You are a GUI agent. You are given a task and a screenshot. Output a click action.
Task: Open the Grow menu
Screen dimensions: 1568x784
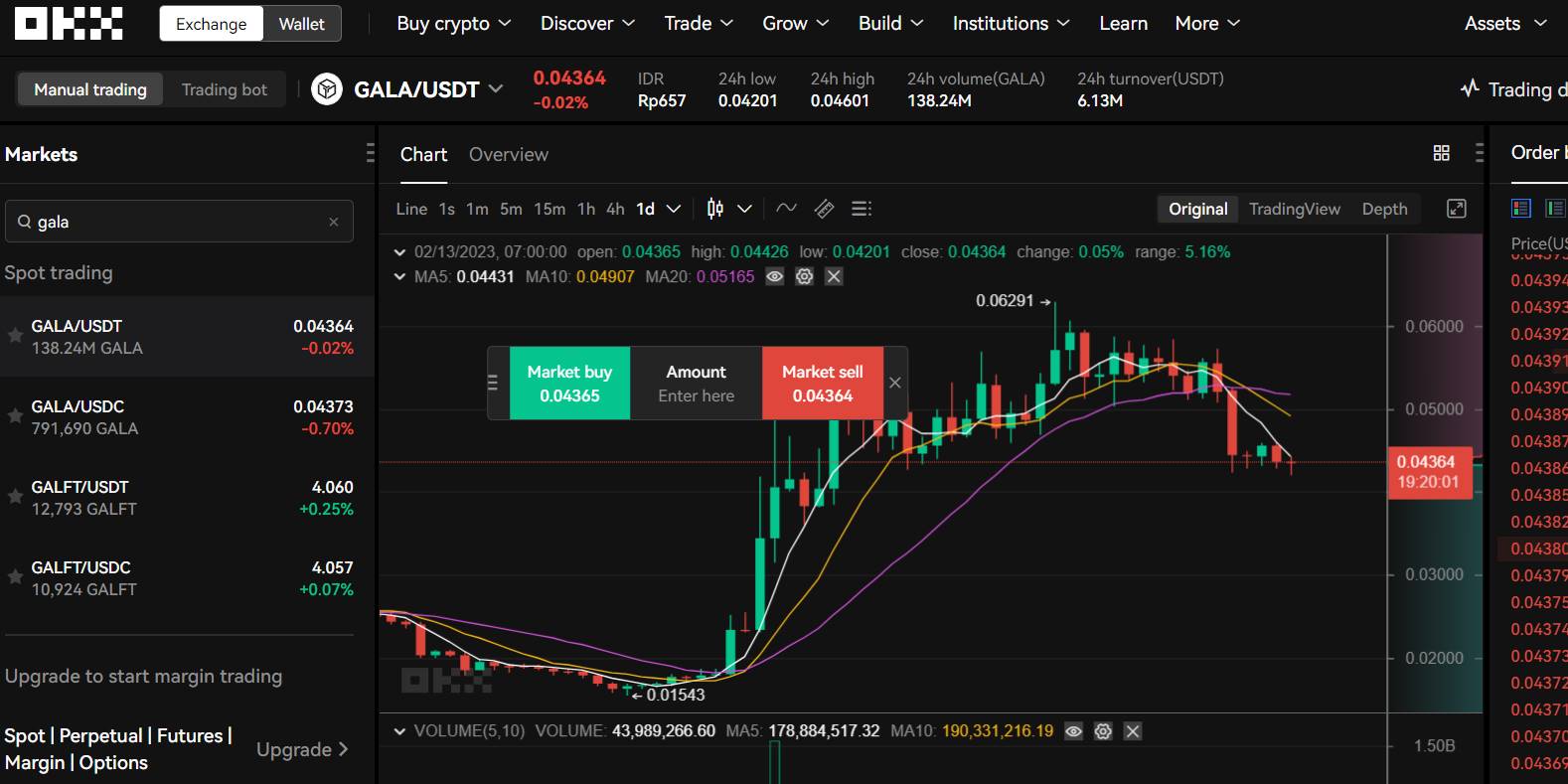(x=795, y=24)
